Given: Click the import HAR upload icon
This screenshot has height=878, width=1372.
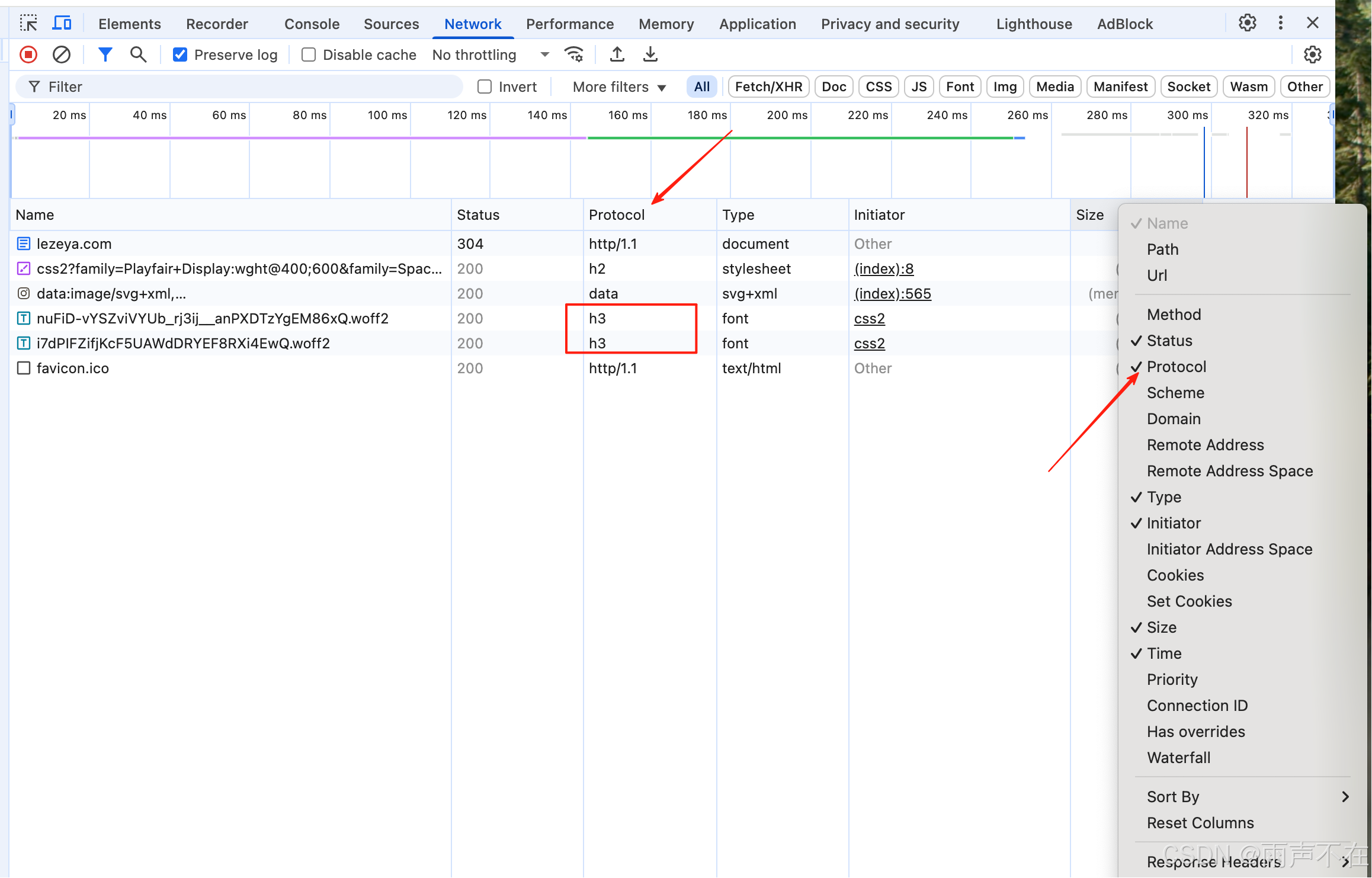Looking at the screenshot, I should [x=617, y=55].
